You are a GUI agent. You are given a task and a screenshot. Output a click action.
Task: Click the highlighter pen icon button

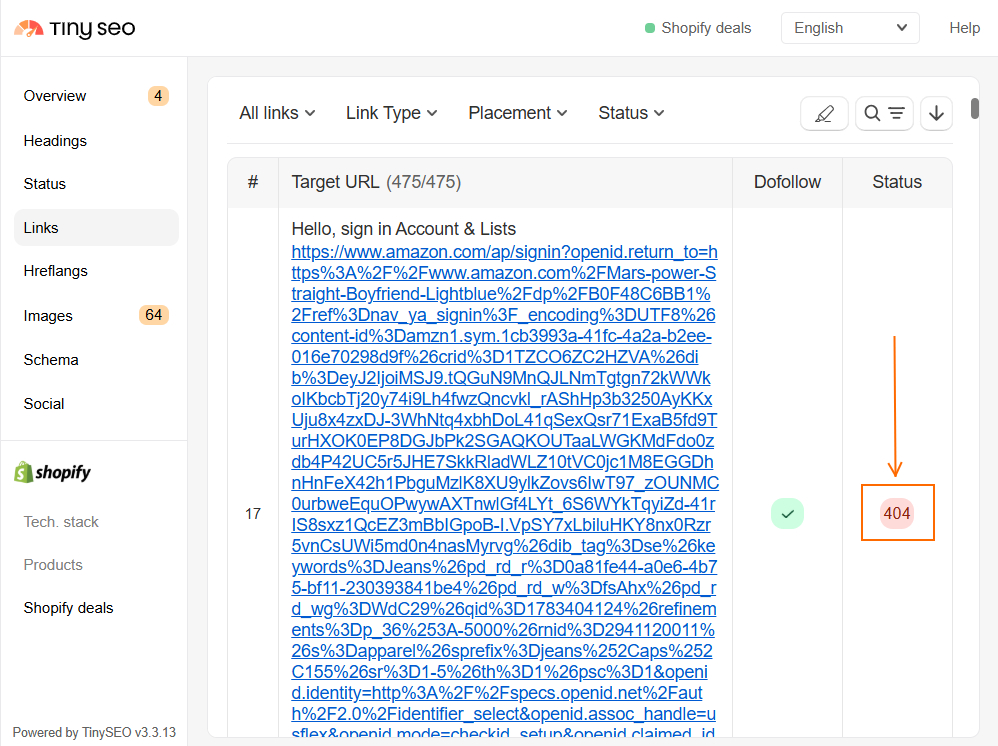[x=824, y=113]
